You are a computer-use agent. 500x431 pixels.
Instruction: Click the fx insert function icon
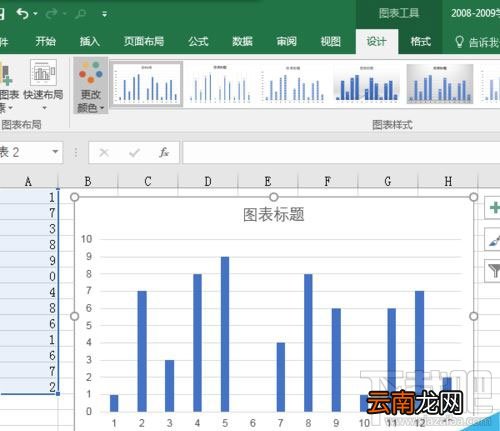[x=164, y=153]
